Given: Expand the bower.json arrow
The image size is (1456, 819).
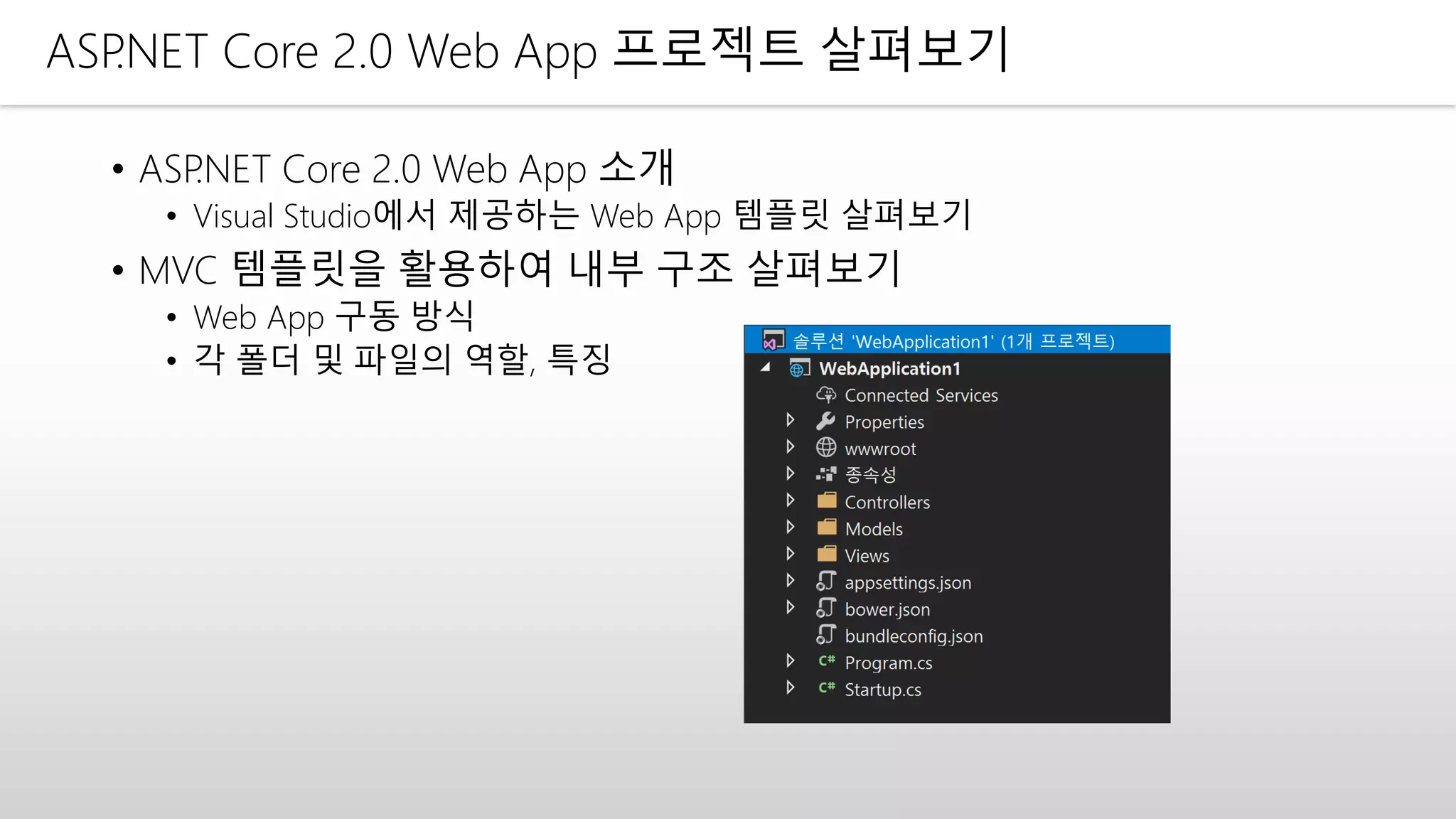Looking at the screenshot, I should click(791, 607).
